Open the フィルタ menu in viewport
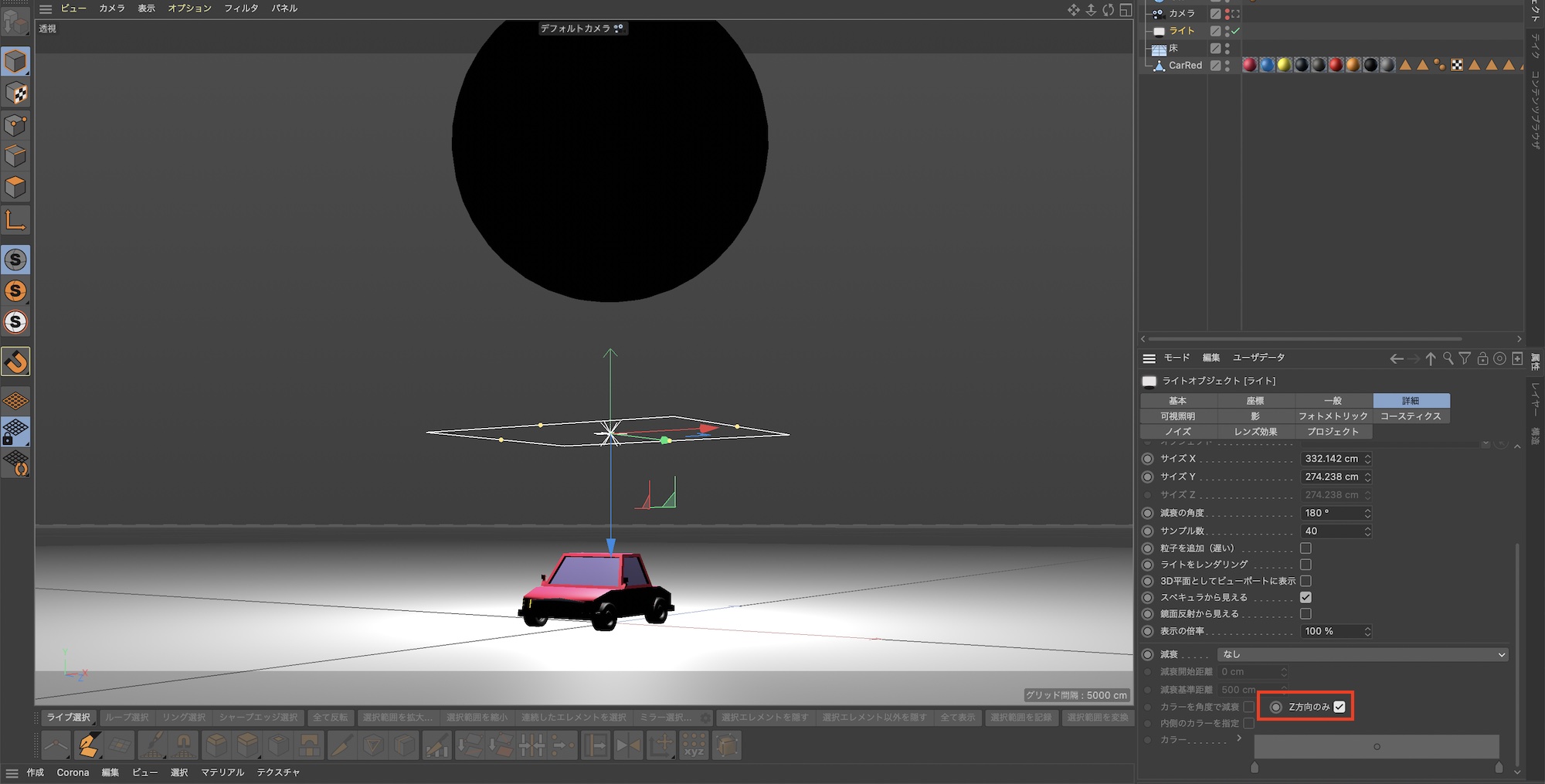The width and height of the screenshot is (1545, 784). pos(241,8)
